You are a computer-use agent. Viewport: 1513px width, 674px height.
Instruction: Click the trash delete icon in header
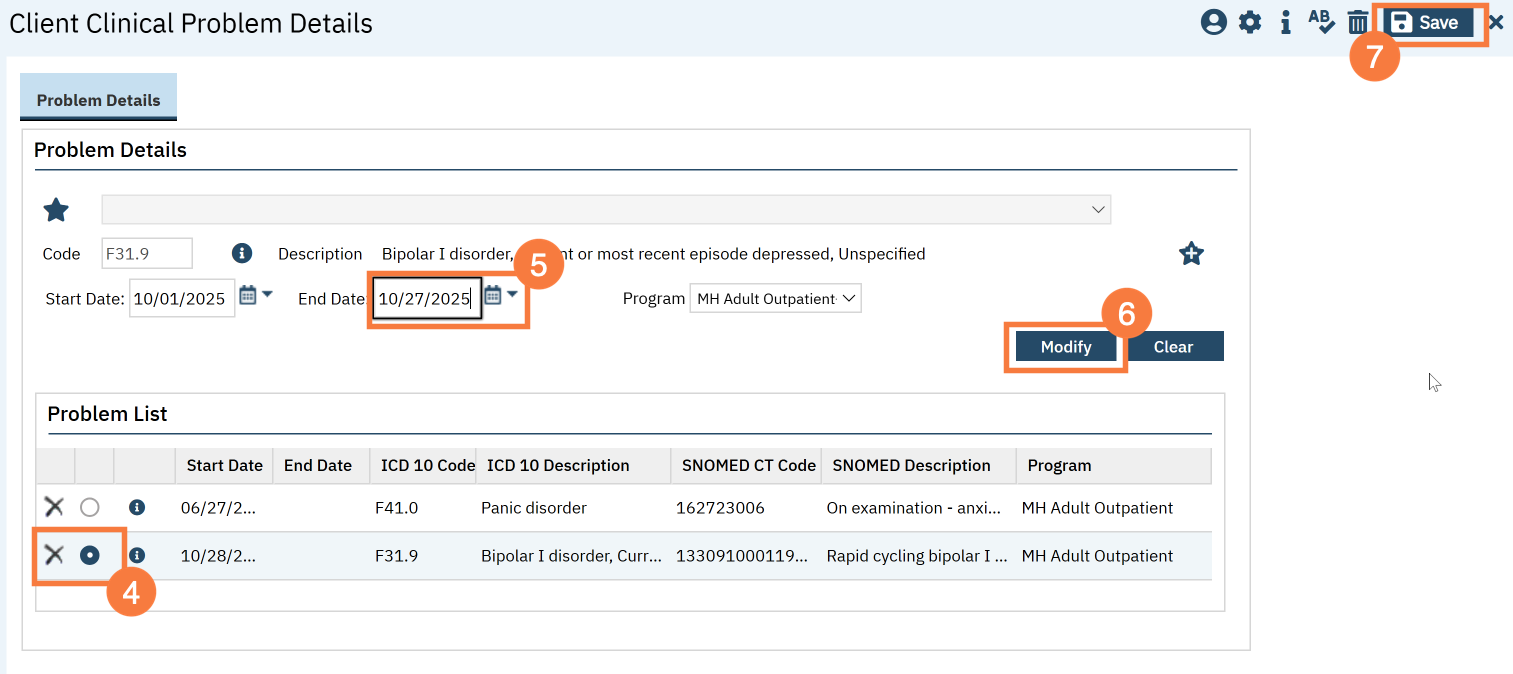coord(1357,22)
